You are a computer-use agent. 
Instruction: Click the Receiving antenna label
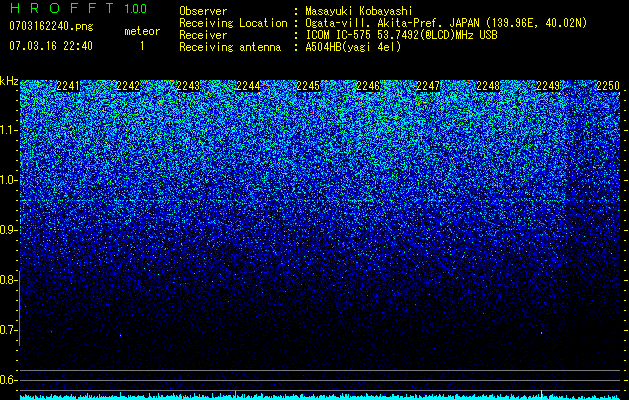[x=230, y=47]
